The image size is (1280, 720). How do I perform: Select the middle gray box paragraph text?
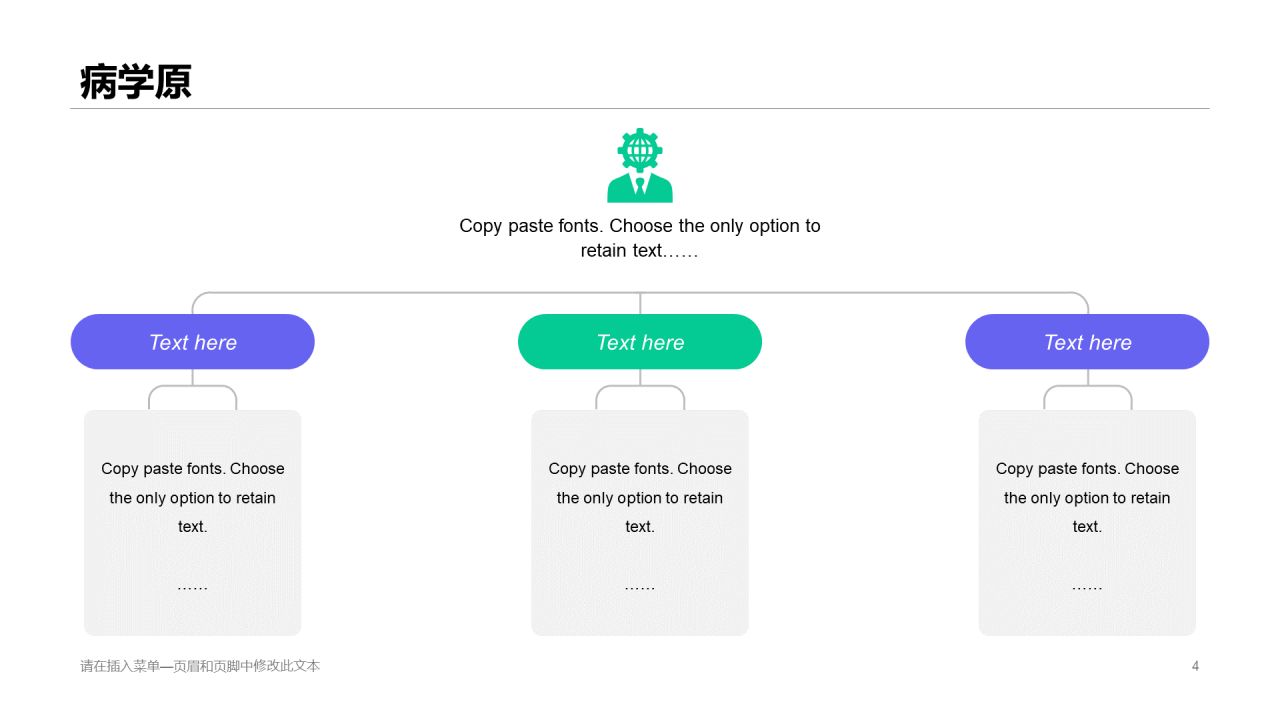point(640,497)
